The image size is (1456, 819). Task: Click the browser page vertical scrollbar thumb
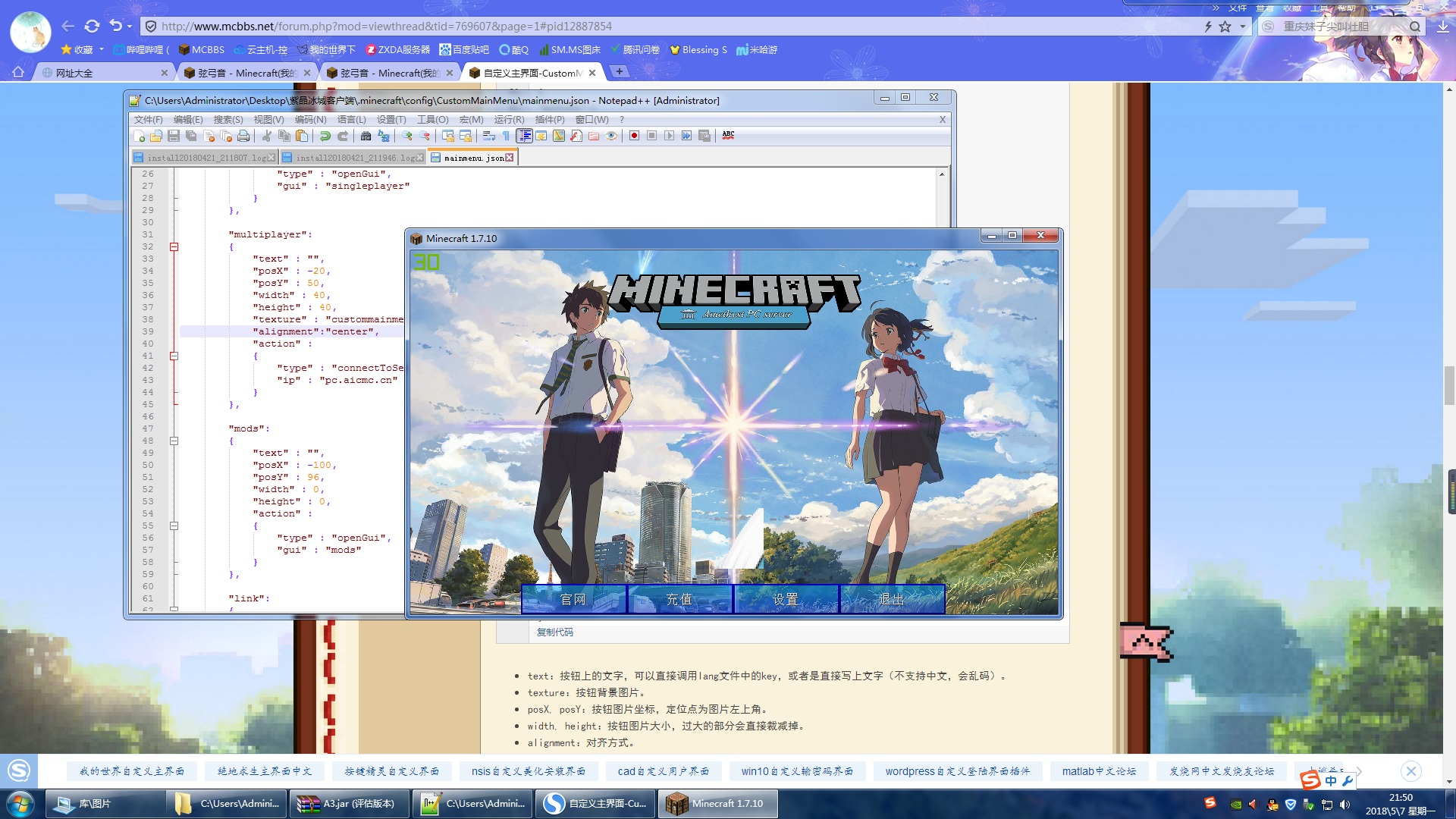(1449, 384)
